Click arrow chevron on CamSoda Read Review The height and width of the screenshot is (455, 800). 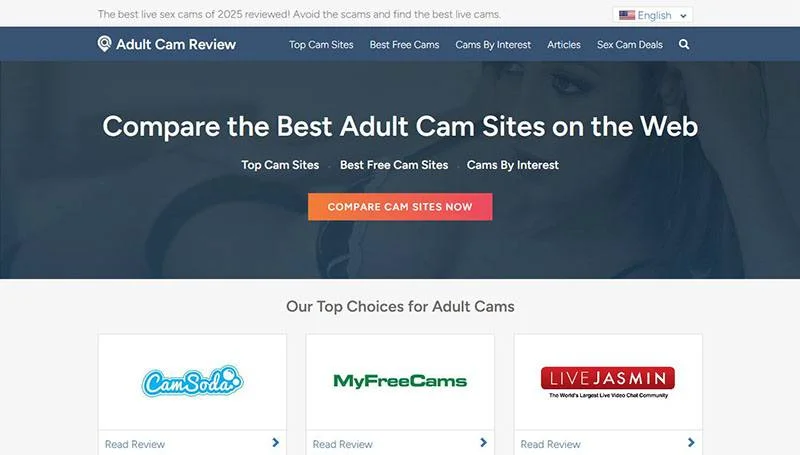pos(276,443)
